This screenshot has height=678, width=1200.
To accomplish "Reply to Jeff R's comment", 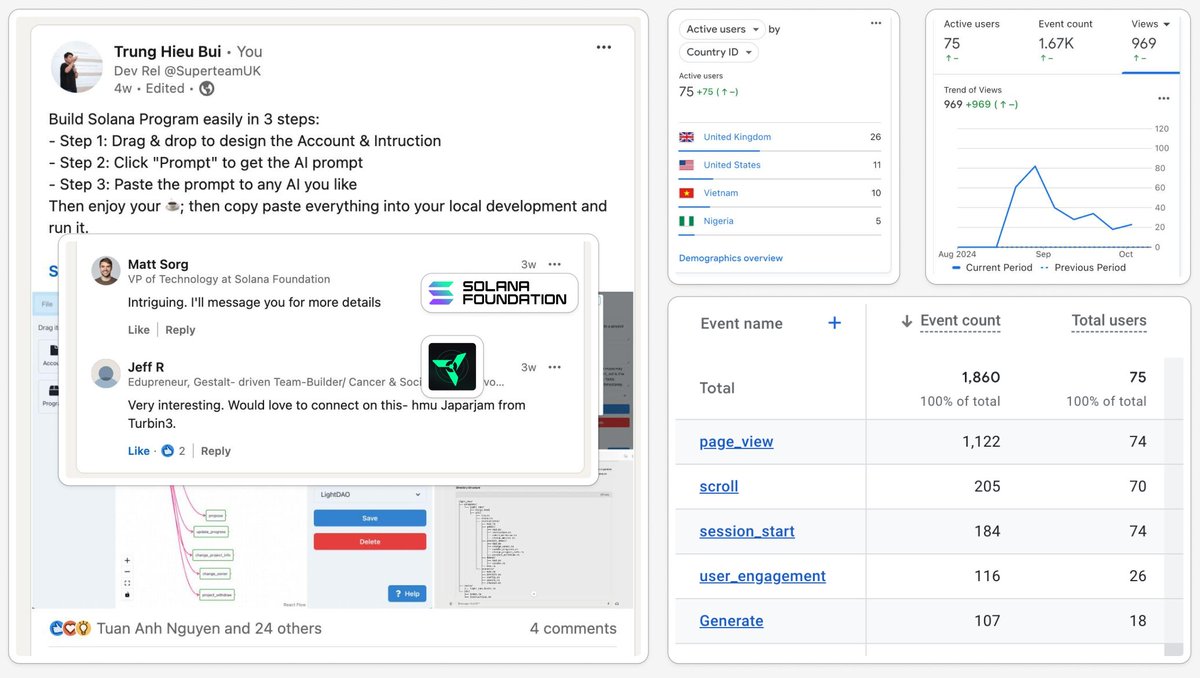I will point(216,451).
